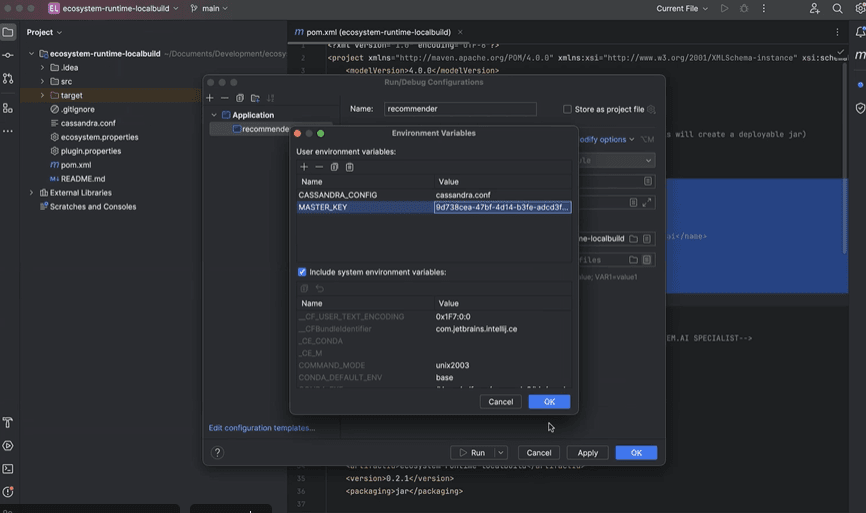This screenshot has height=513, width=866.
Task: Select cassandra.conf value cell
Action: tap(503, 194)
